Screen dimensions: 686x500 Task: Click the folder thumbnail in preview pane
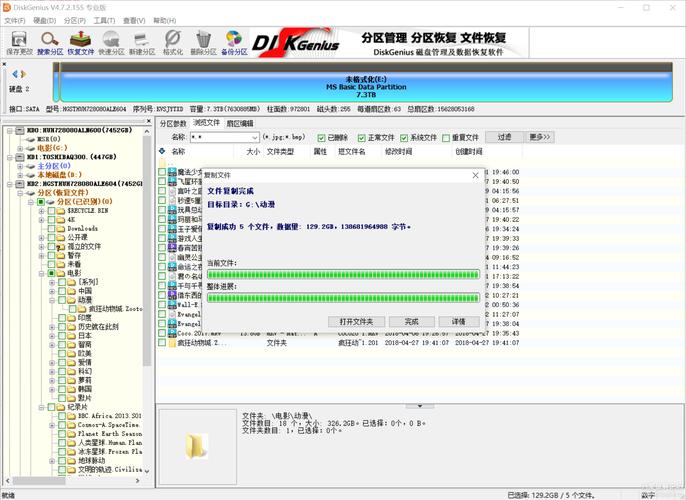tap(196, 446)
